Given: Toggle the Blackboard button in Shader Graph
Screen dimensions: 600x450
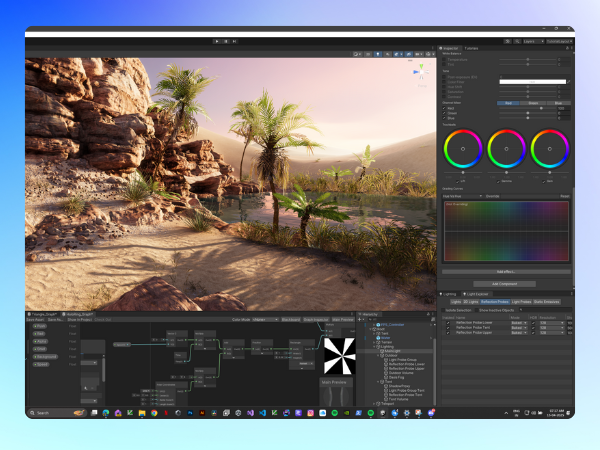Looking at the screenshot, I should 291,320.
